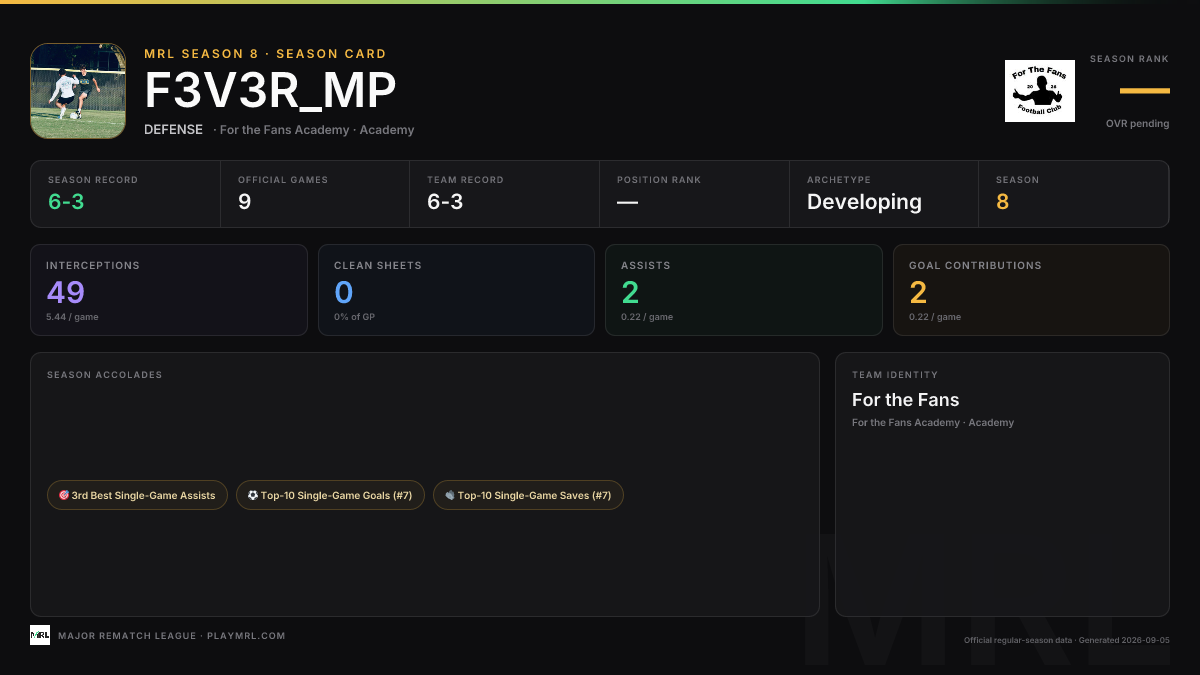The height and width of the screenshot is (675, 1200).
Task: Click the Season Accolades heading
Action: [x=104, y=375]
